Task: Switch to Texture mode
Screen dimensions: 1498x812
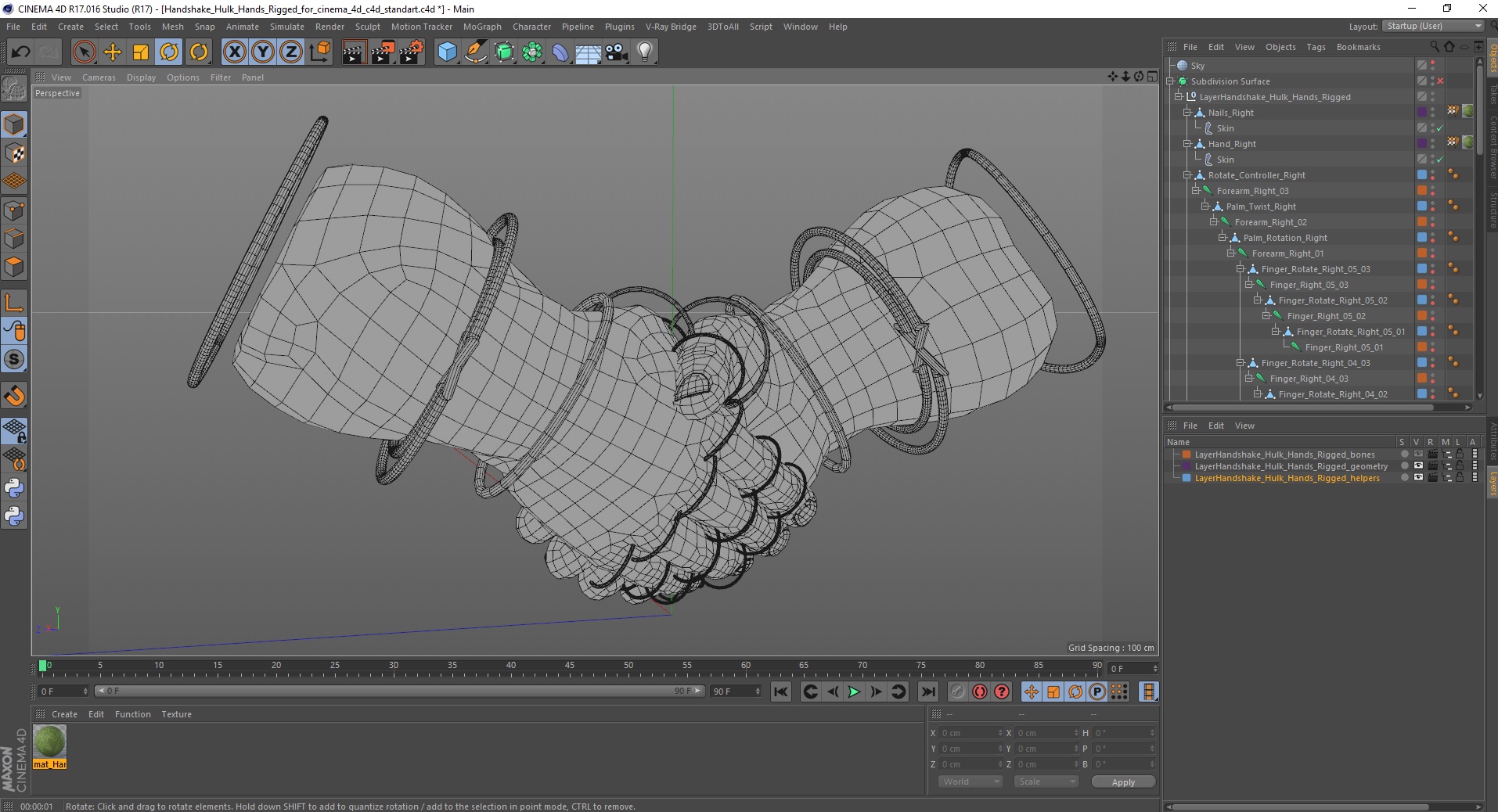Action: coord(14,153)
